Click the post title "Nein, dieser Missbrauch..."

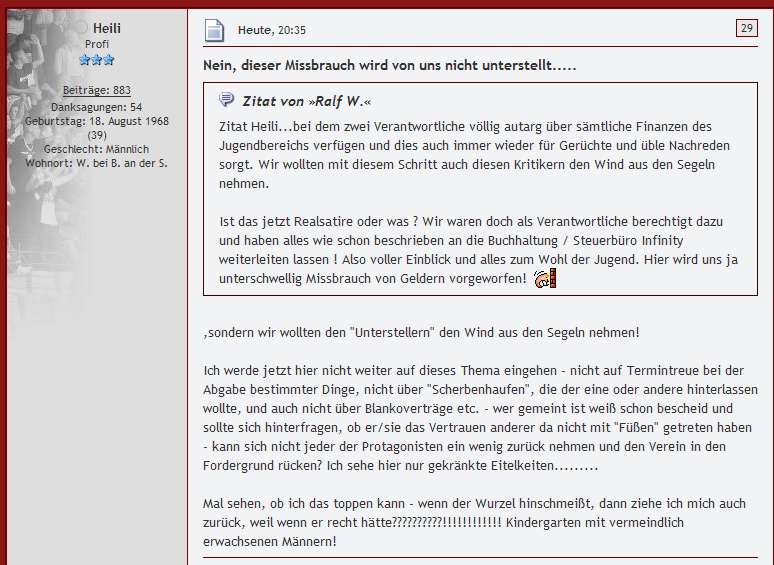390,65
